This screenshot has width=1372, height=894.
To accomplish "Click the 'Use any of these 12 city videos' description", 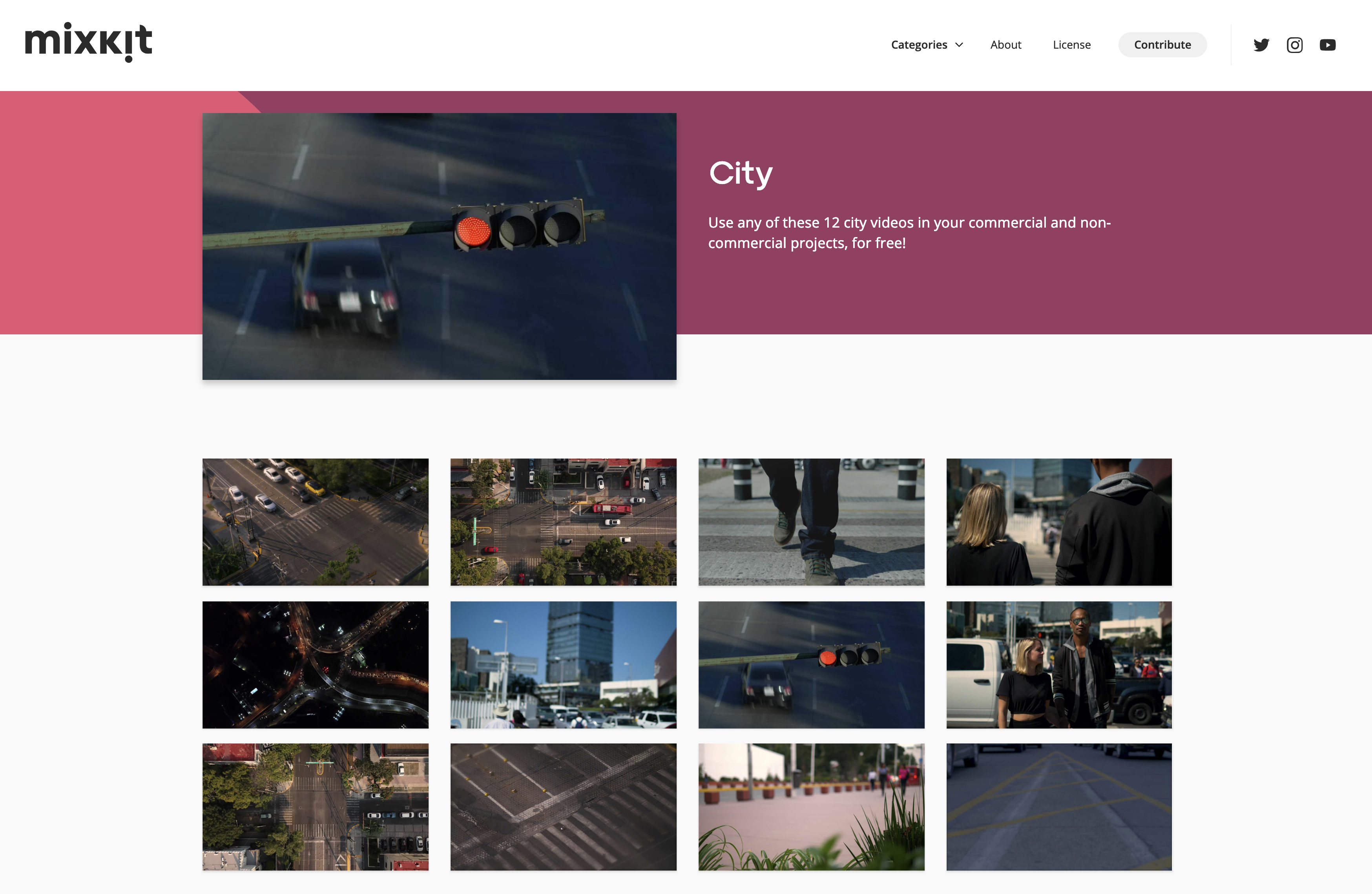I will pos(909,233).
